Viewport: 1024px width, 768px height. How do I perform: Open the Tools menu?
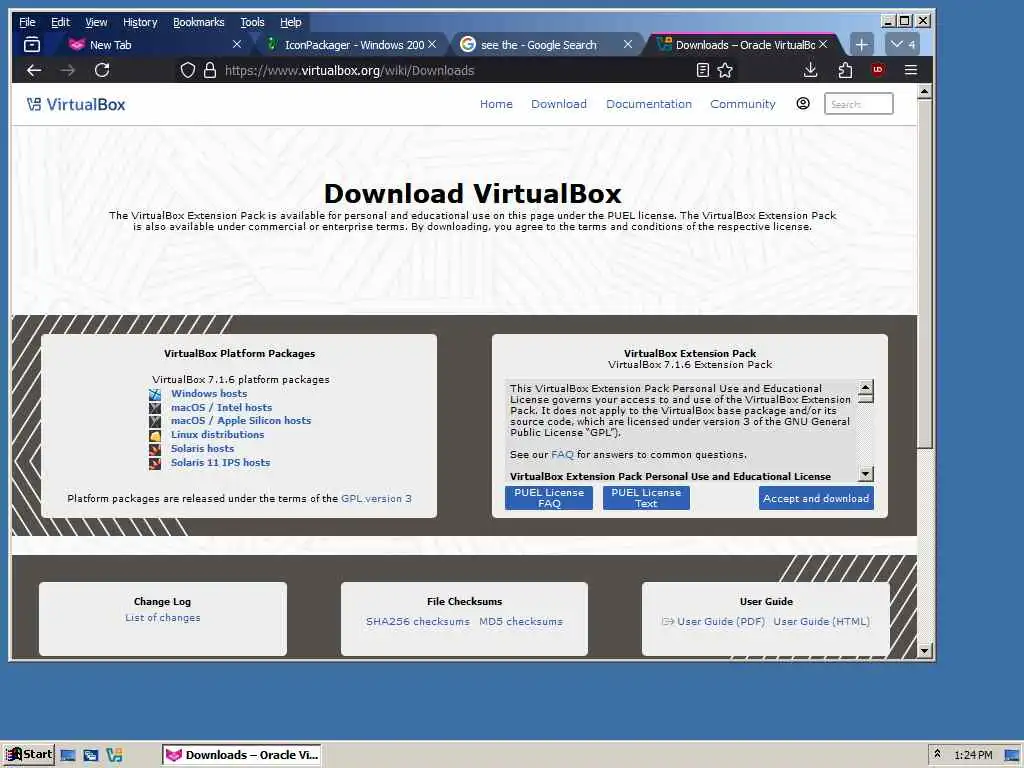tap(252, 22)
